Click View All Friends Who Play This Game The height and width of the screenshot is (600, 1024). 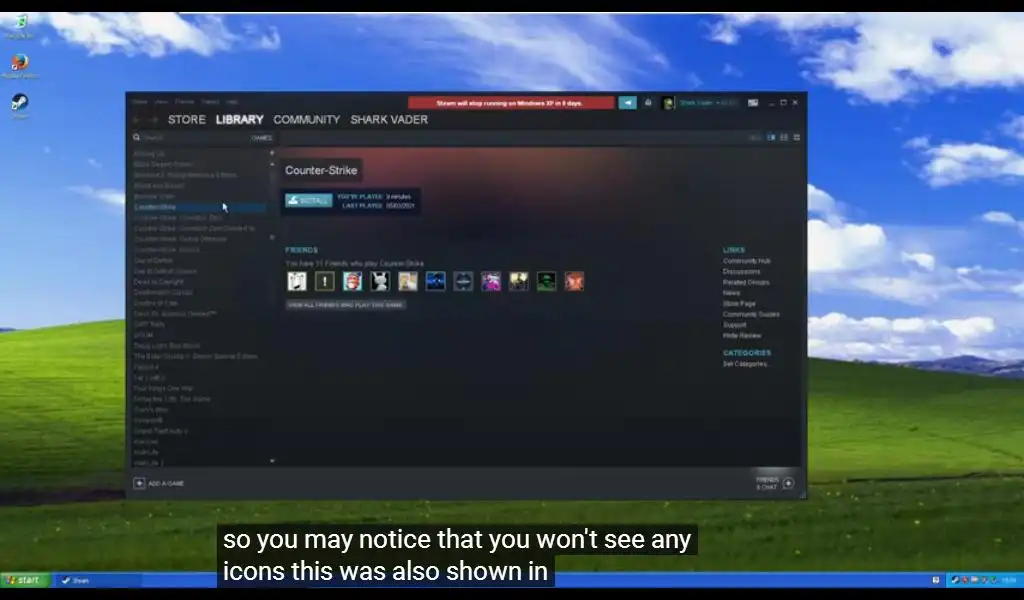tap(345, 305)
